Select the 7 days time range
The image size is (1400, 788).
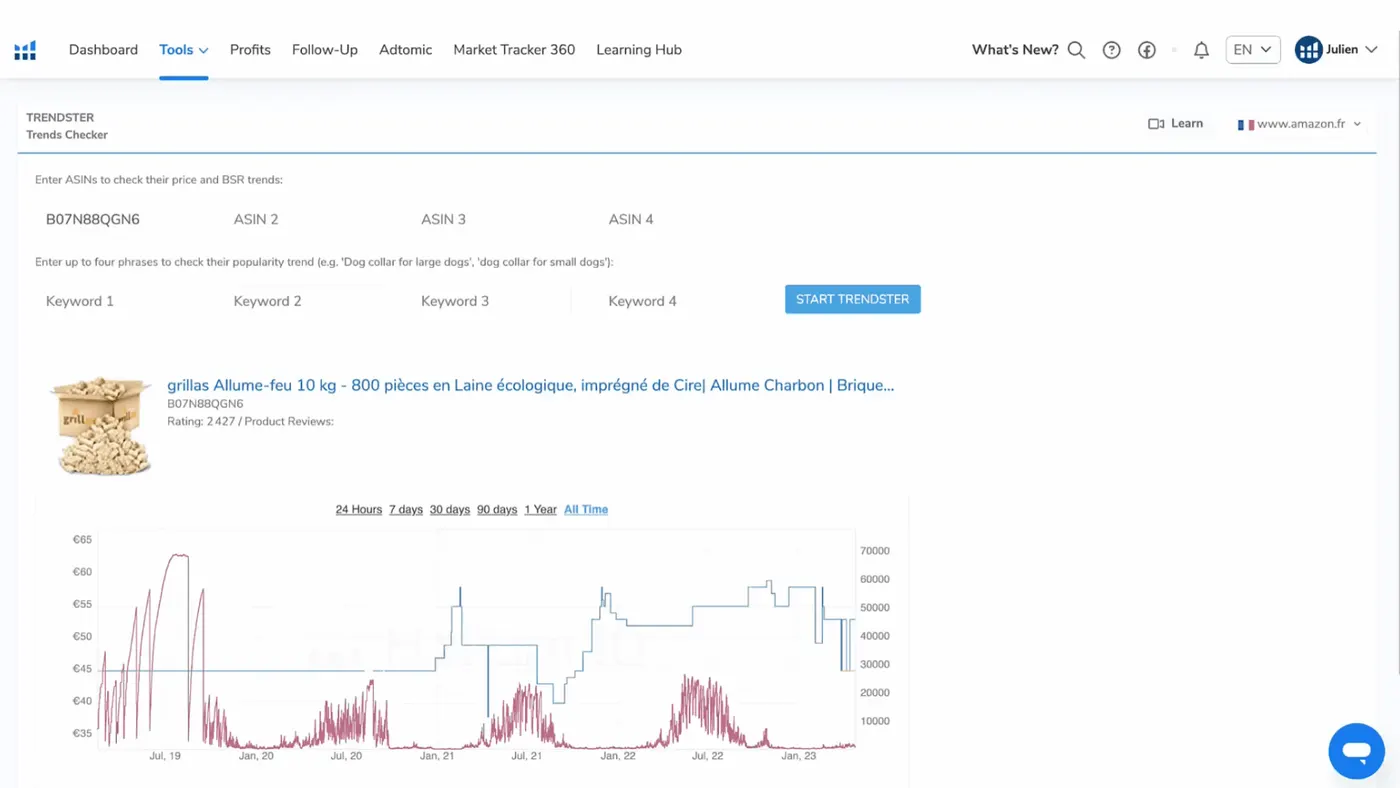(406, 510)
